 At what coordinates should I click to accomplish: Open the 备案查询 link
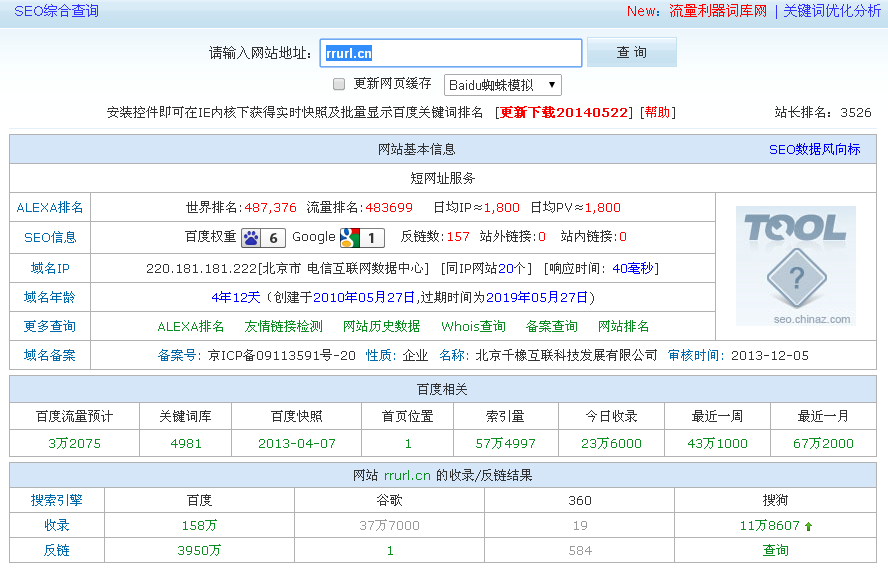[x=552, y=326]
